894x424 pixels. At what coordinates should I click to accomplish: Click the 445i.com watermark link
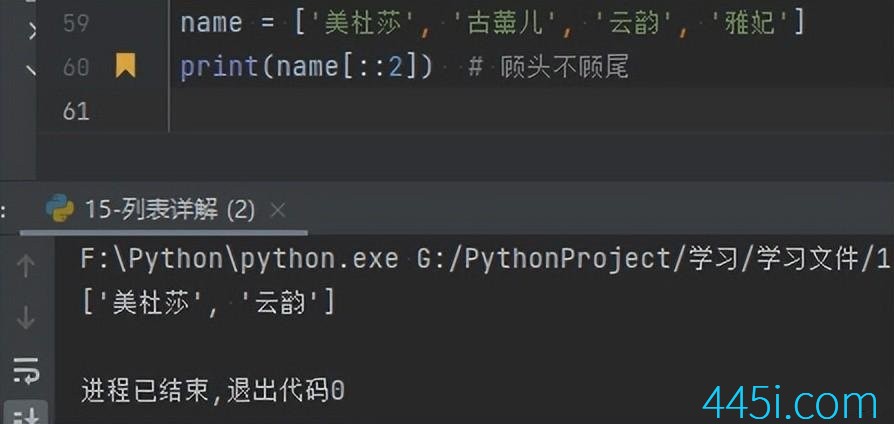click(x=790, y=403)
